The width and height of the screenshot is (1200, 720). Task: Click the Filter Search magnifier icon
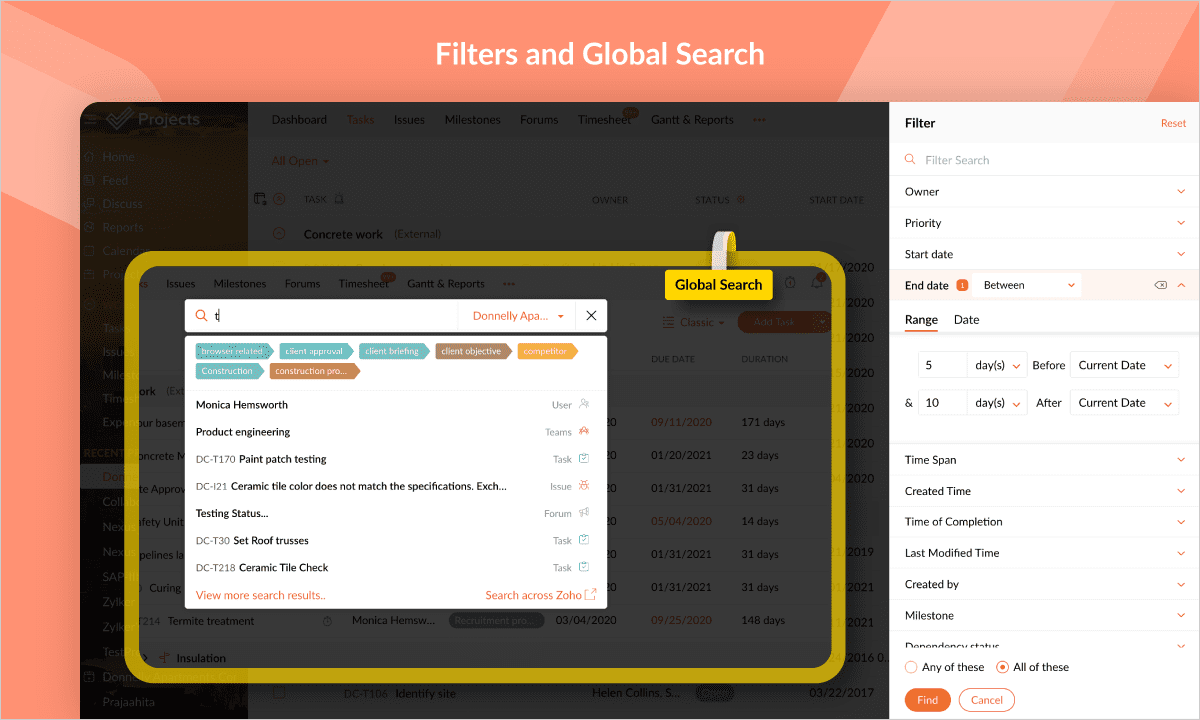[910, 160]
